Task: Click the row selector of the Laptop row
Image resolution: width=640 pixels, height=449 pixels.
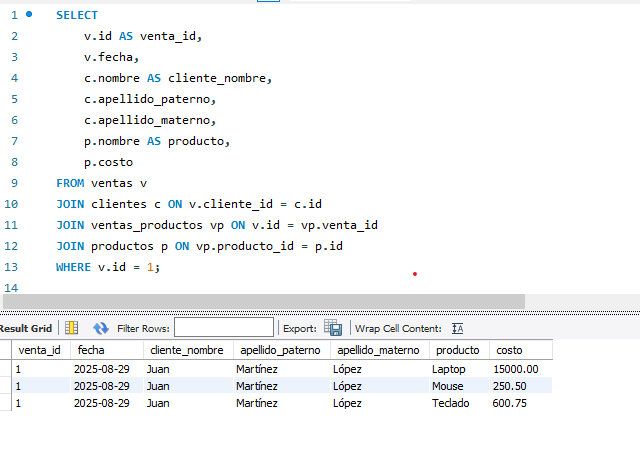Action: coord(6,369)
